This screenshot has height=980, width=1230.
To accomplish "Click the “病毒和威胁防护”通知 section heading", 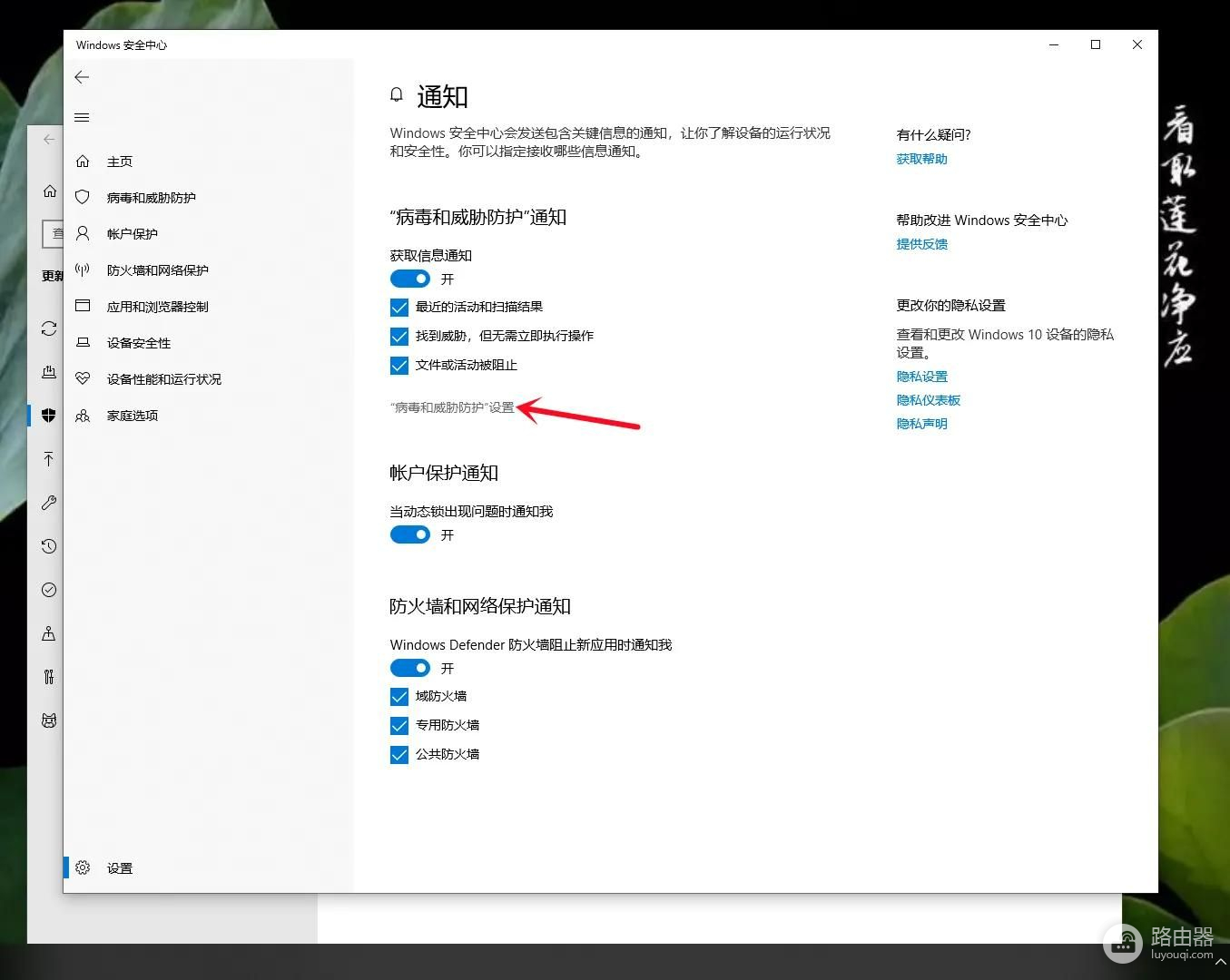I will click(x=478, y=217).
